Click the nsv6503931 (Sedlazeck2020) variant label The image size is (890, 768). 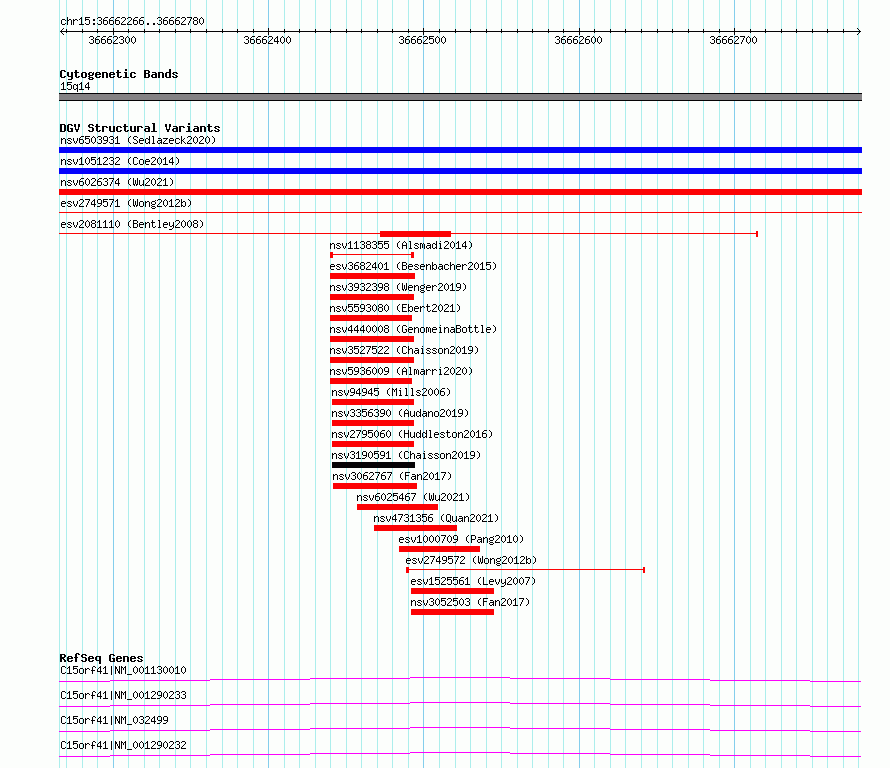pos(138,140)
